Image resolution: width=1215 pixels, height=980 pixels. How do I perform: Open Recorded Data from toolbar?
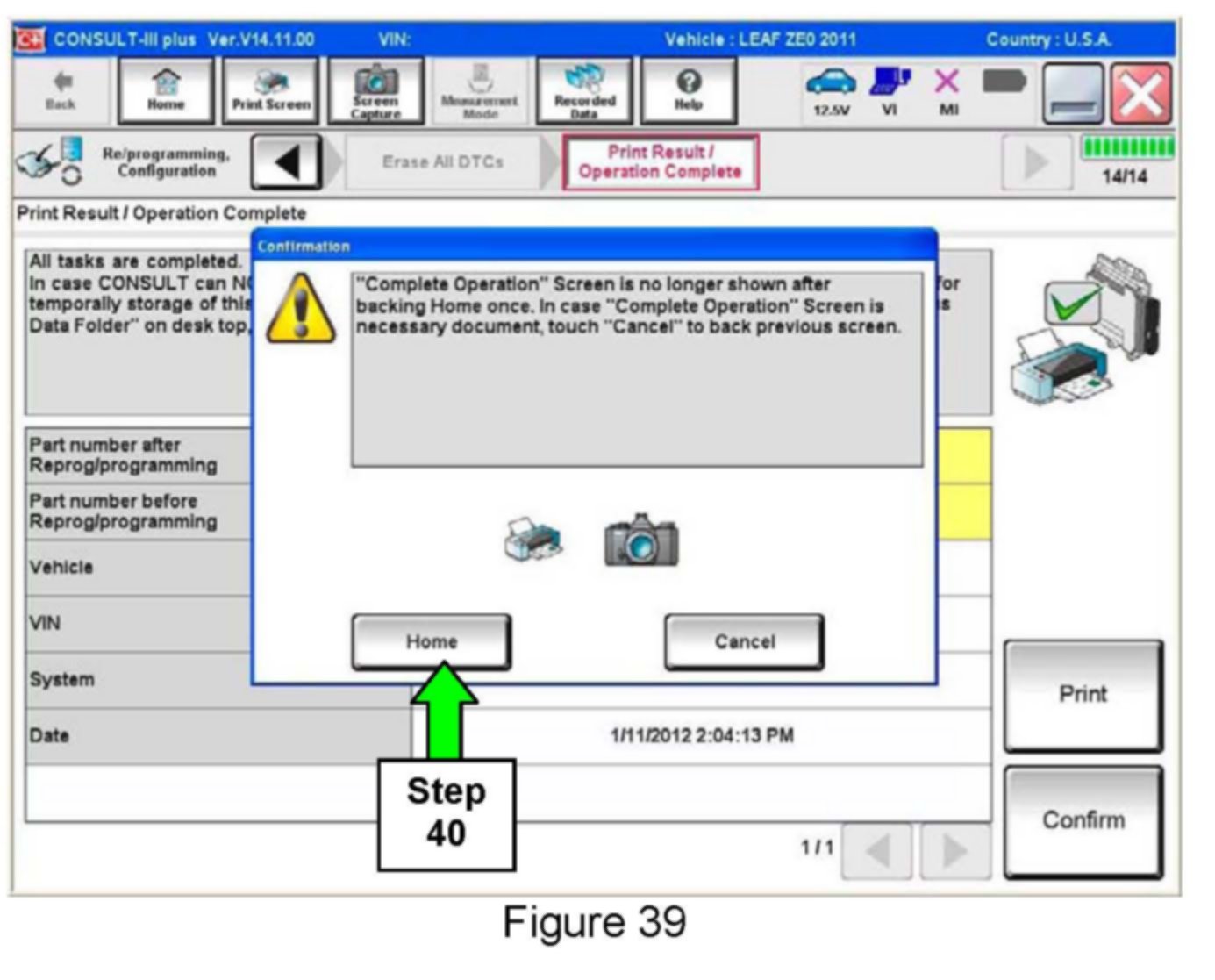coord(584,91)
